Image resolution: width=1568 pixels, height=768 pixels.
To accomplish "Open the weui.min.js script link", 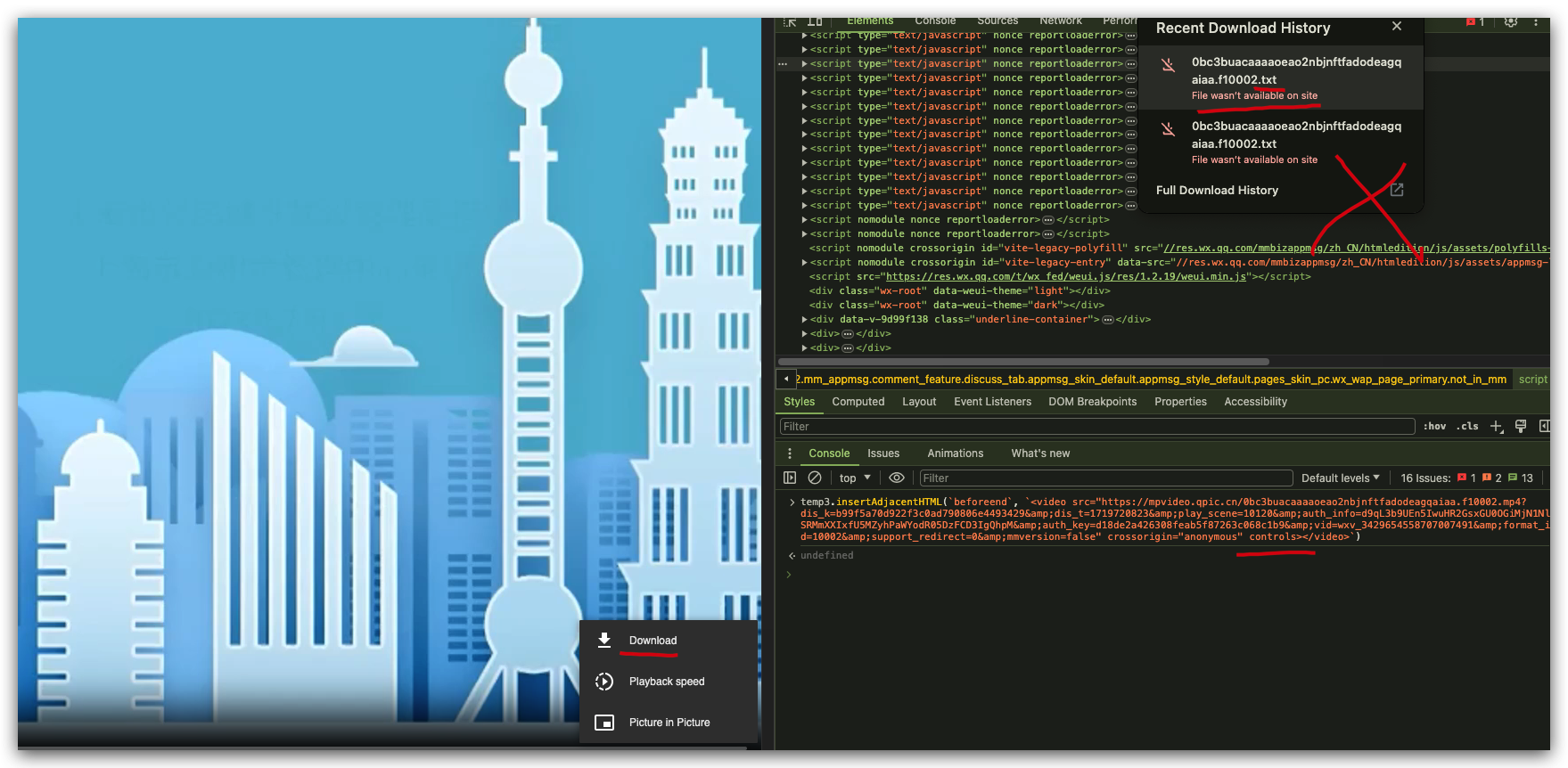I will coord(1066,277).
